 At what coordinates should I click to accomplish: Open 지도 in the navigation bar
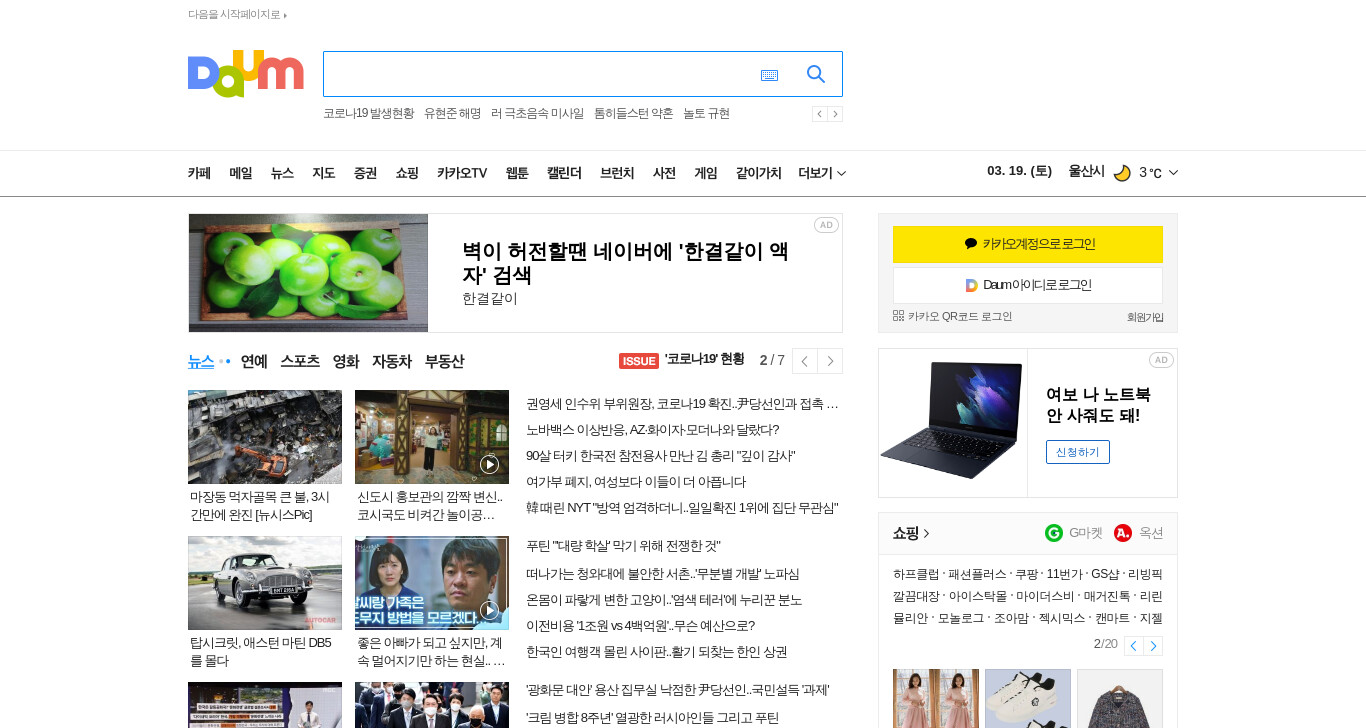pyautogui.click(x=323, y=173)
